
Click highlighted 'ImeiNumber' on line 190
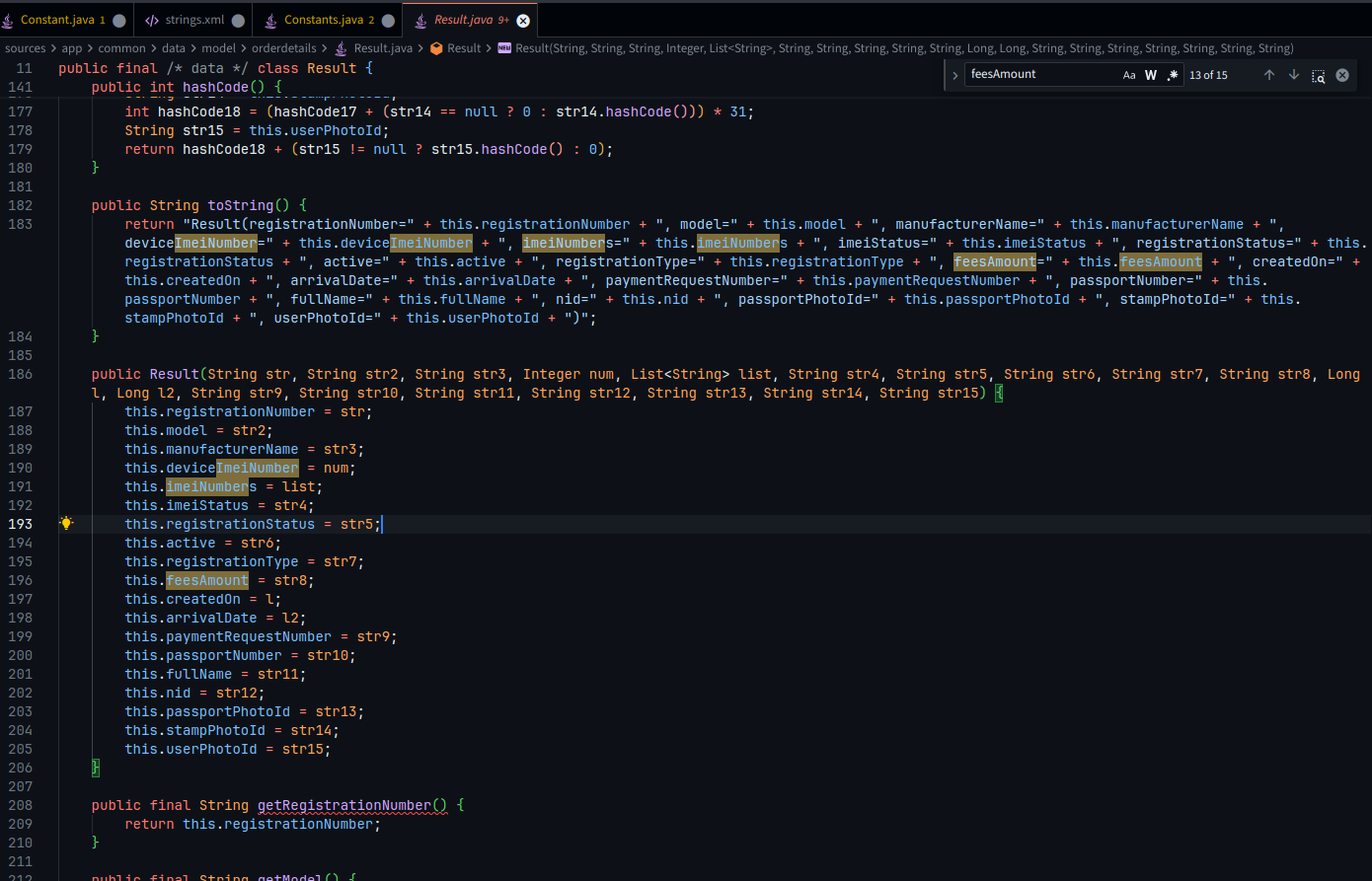tap(257, 468)
